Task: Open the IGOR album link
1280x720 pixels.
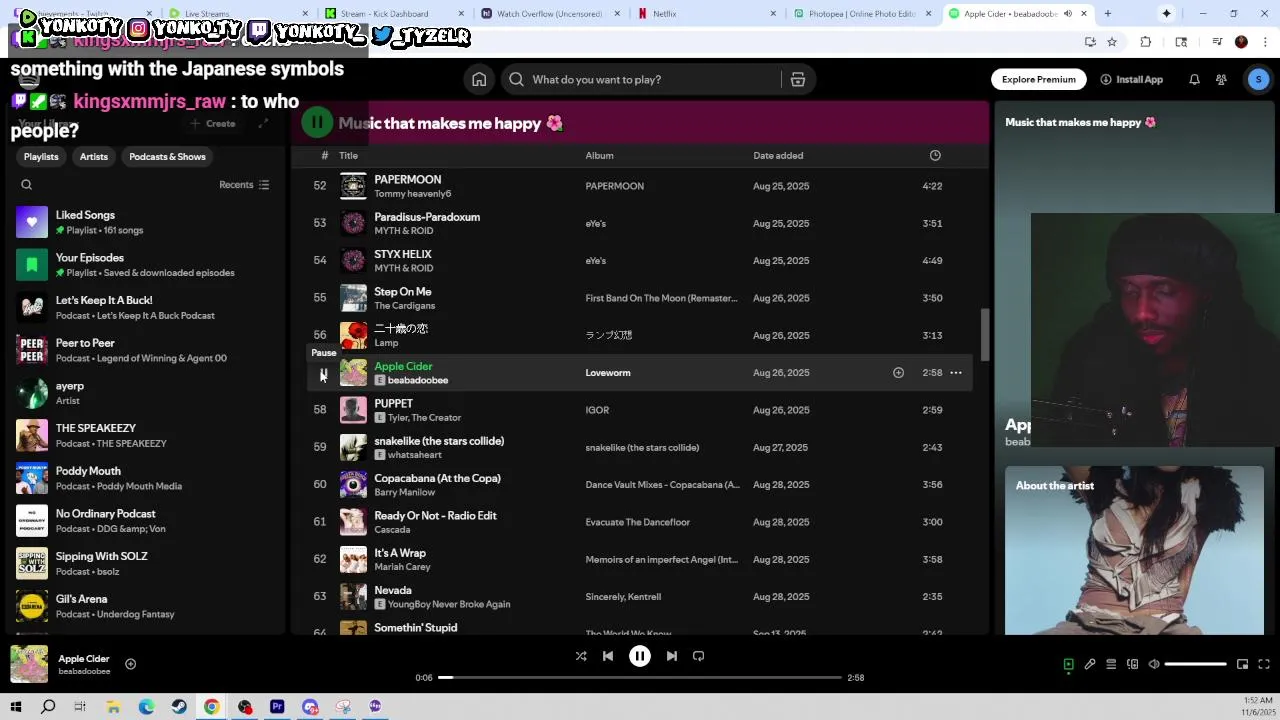Action: pyautogui.click(x=597, y=410)
